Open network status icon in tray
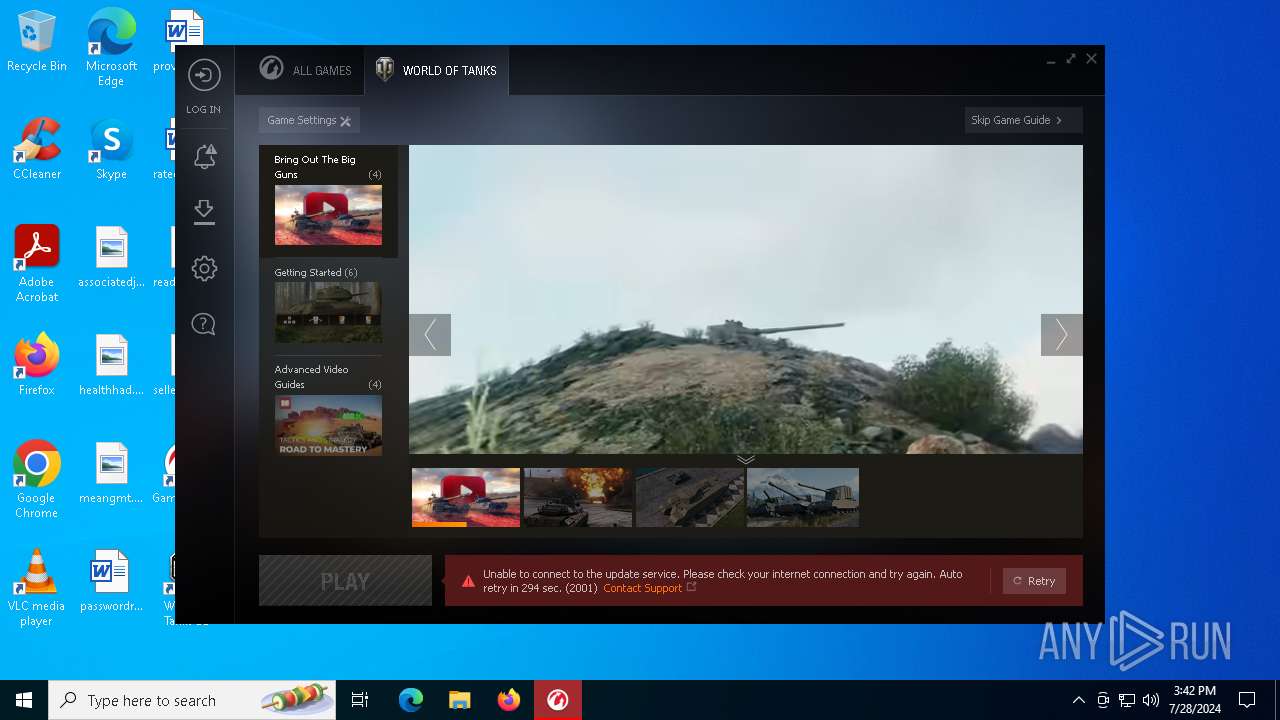The image size is (1280, 720). click(x=1127, y=700)
